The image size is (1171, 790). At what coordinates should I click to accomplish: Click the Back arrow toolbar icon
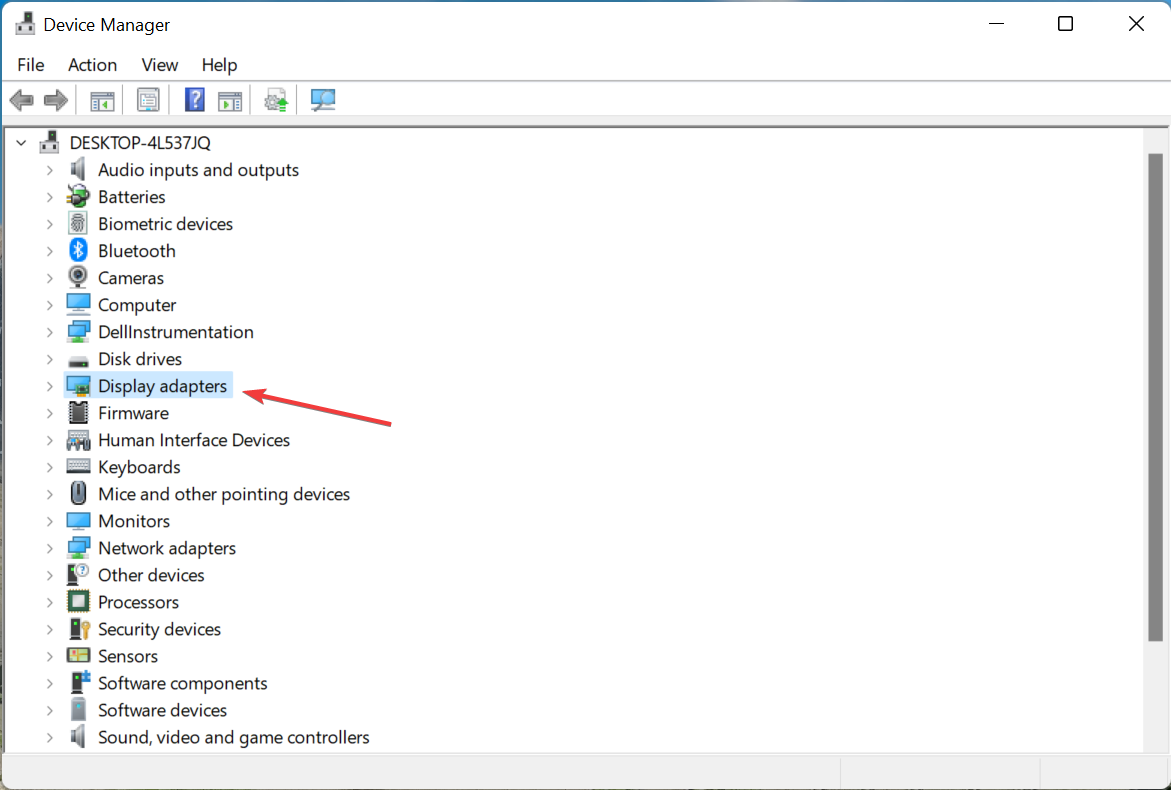click(x=22, y=100)
